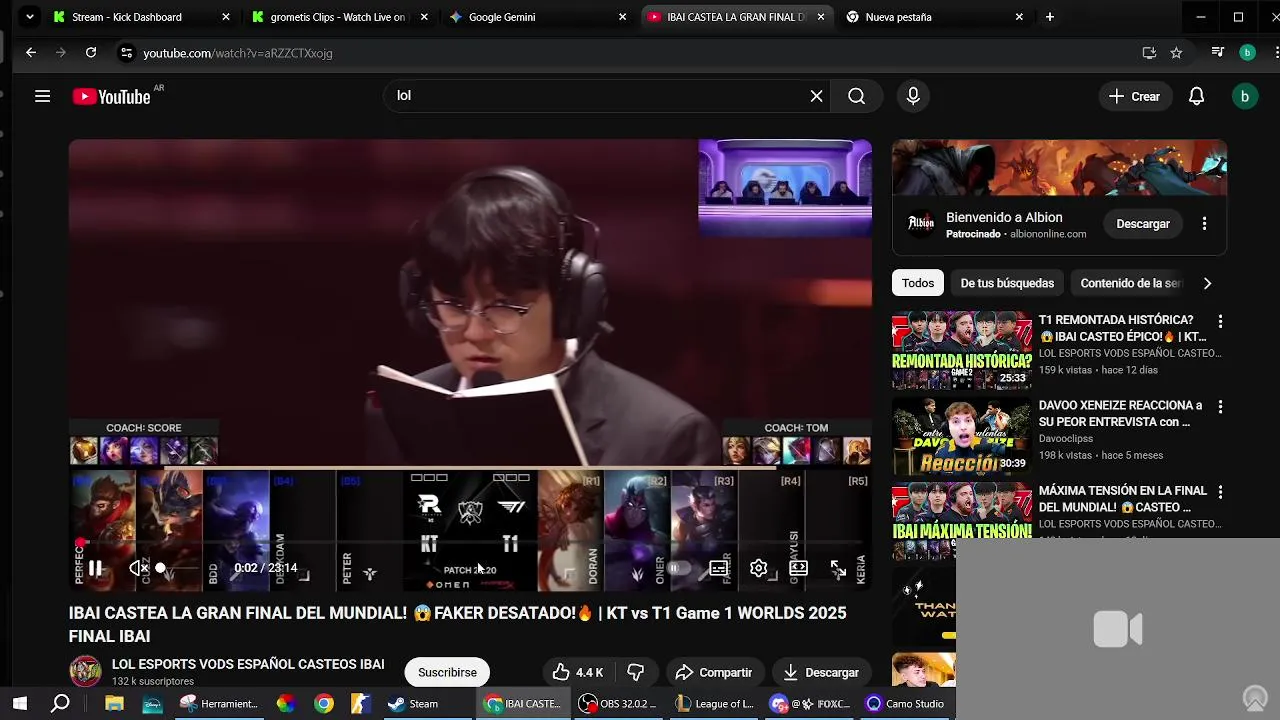Open DAVOO XENEIZE REACCIONA video thumbnail
The height and width of the screenshot is (720, 1280).
click(x=962, y=436)
